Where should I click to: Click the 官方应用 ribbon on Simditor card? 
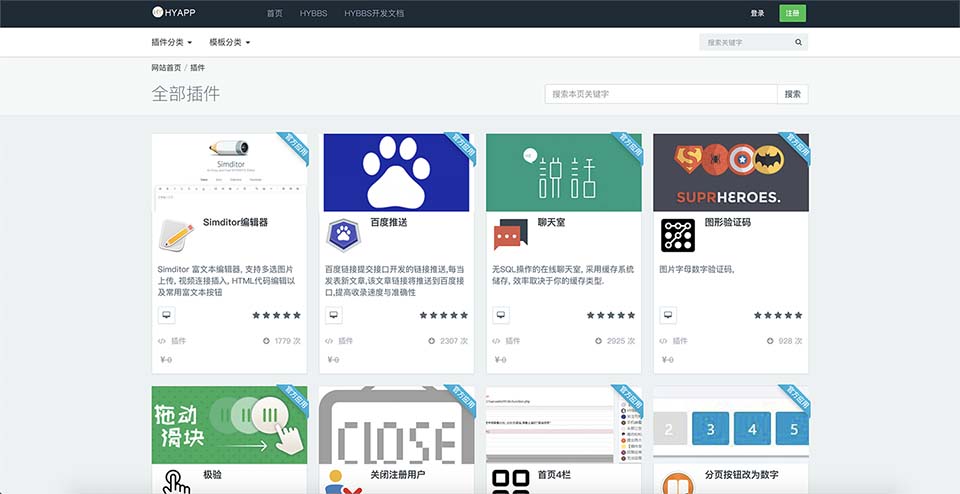[293, 148]
